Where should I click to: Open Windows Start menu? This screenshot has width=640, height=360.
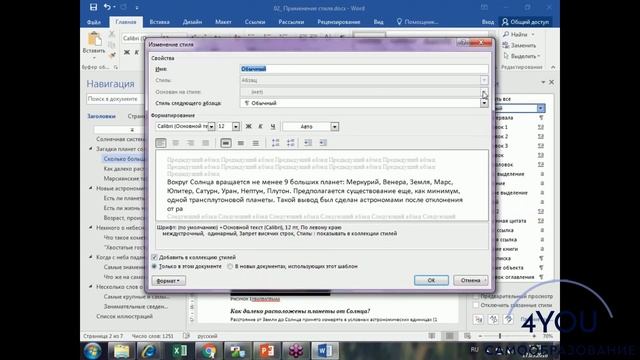(x=93, y=351)
